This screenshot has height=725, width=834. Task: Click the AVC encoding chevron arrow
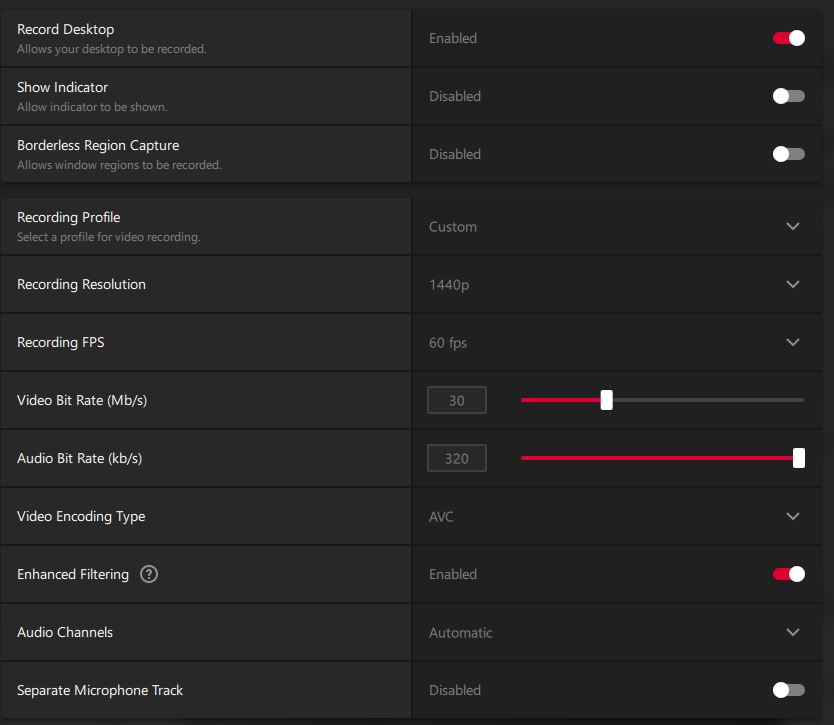793,517
